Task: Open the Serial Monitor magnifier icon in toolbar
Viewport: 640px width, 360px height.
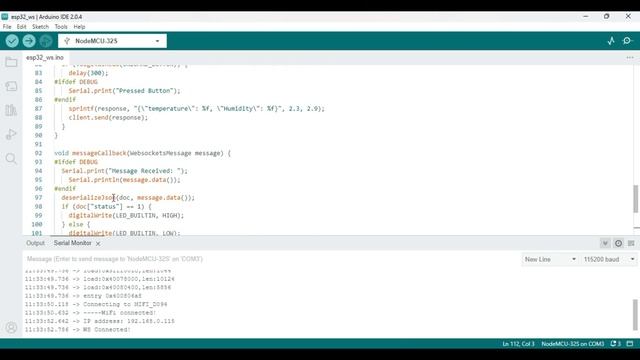Action: pyautogui.click(x=627, y=41)
